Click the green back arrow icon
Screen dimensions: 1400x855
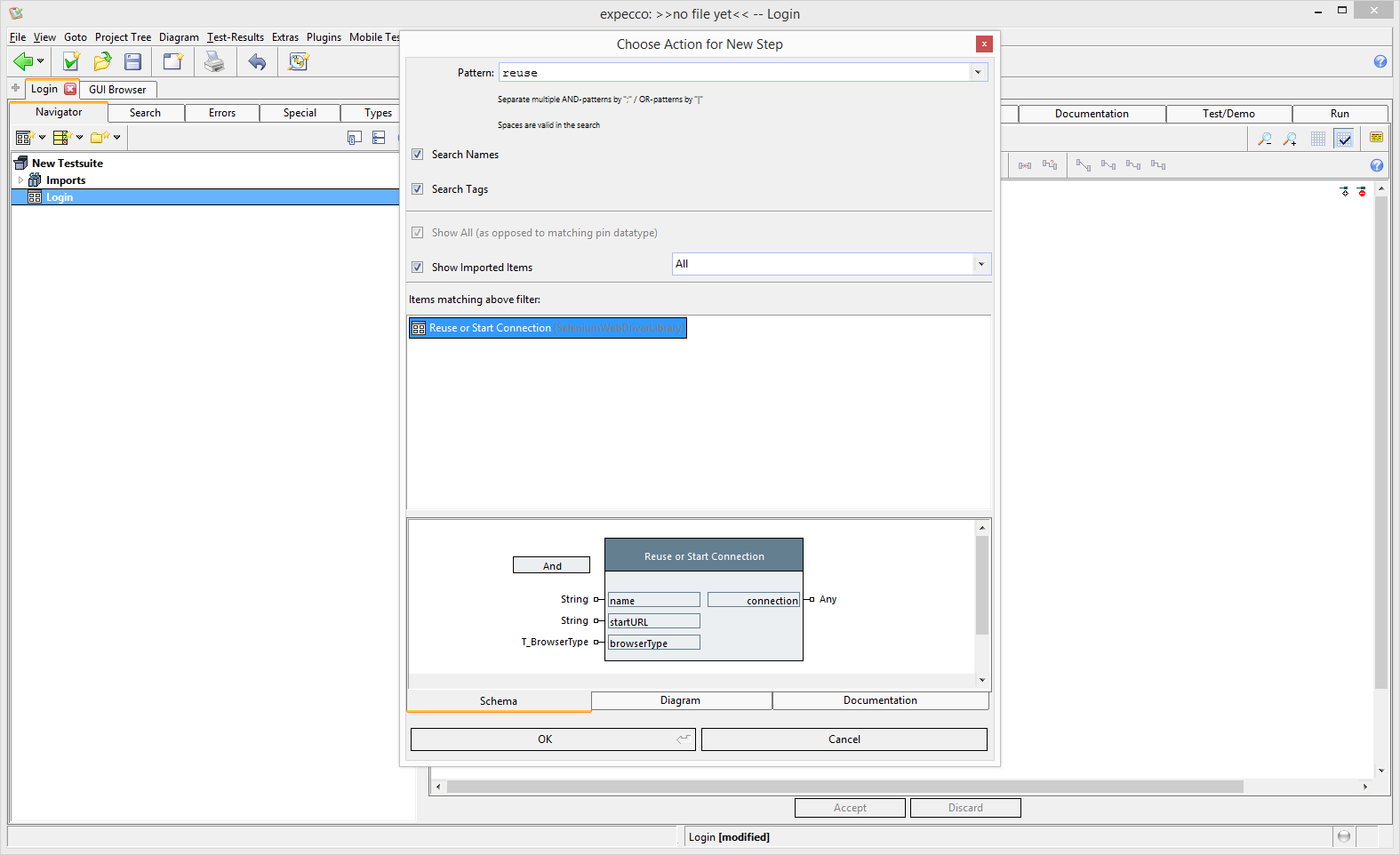pos(23,61)
